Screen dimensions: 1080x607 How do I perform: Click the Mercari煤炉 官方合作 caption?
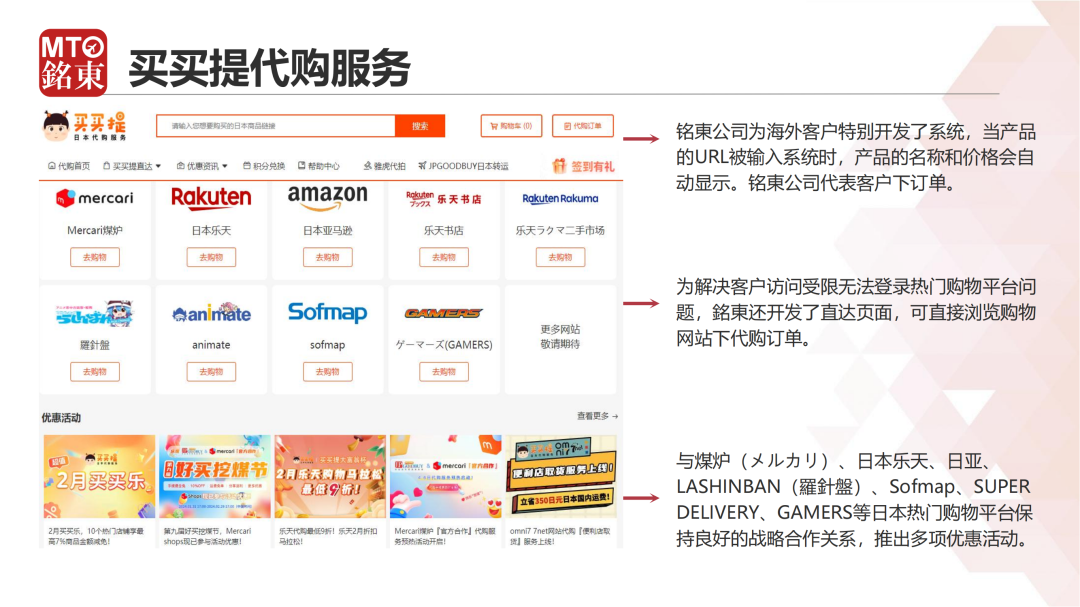(445, 536)
